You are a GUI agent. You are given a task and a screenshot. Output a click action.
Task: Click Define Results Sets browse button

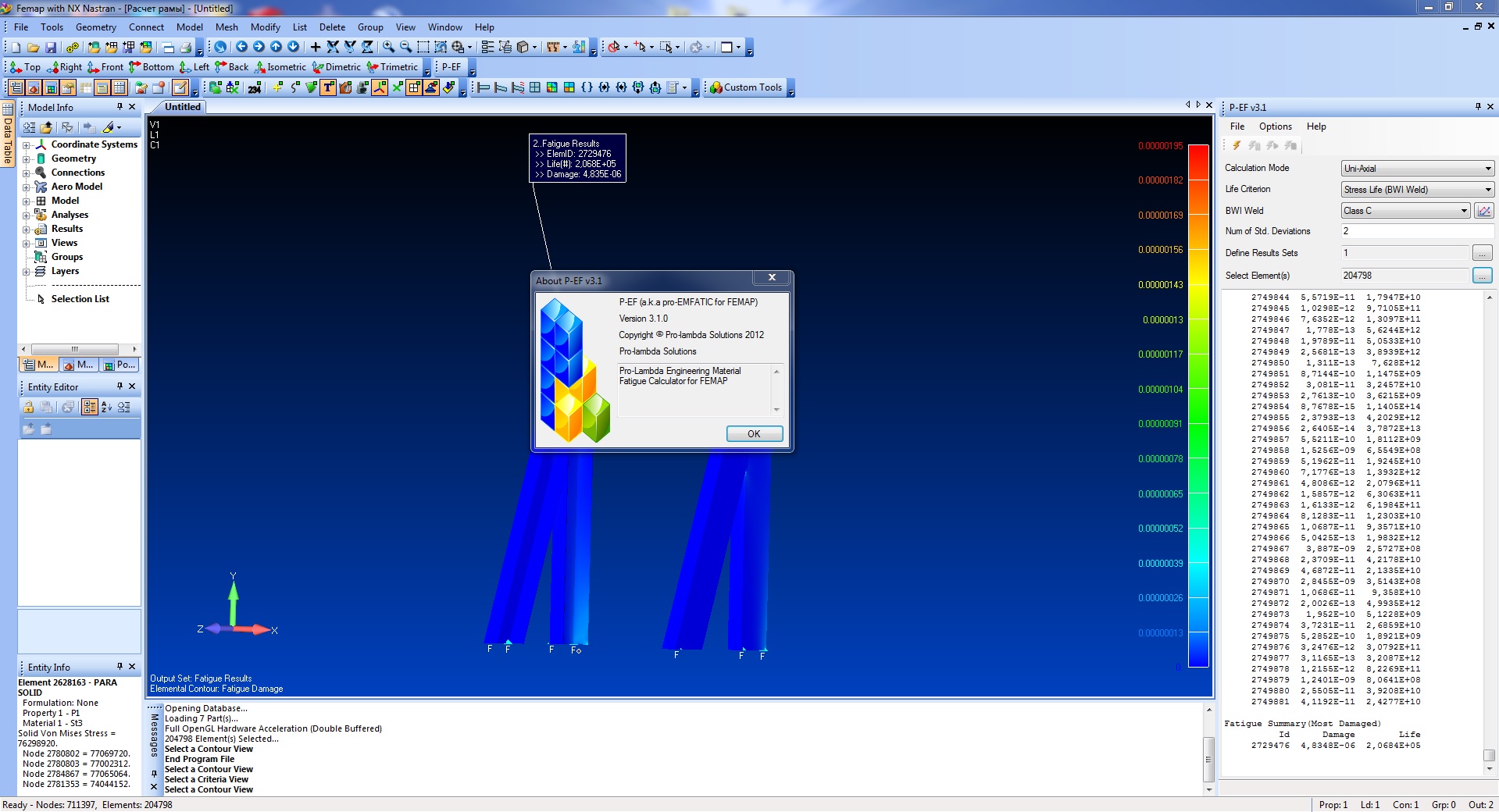pos(1482,253)
